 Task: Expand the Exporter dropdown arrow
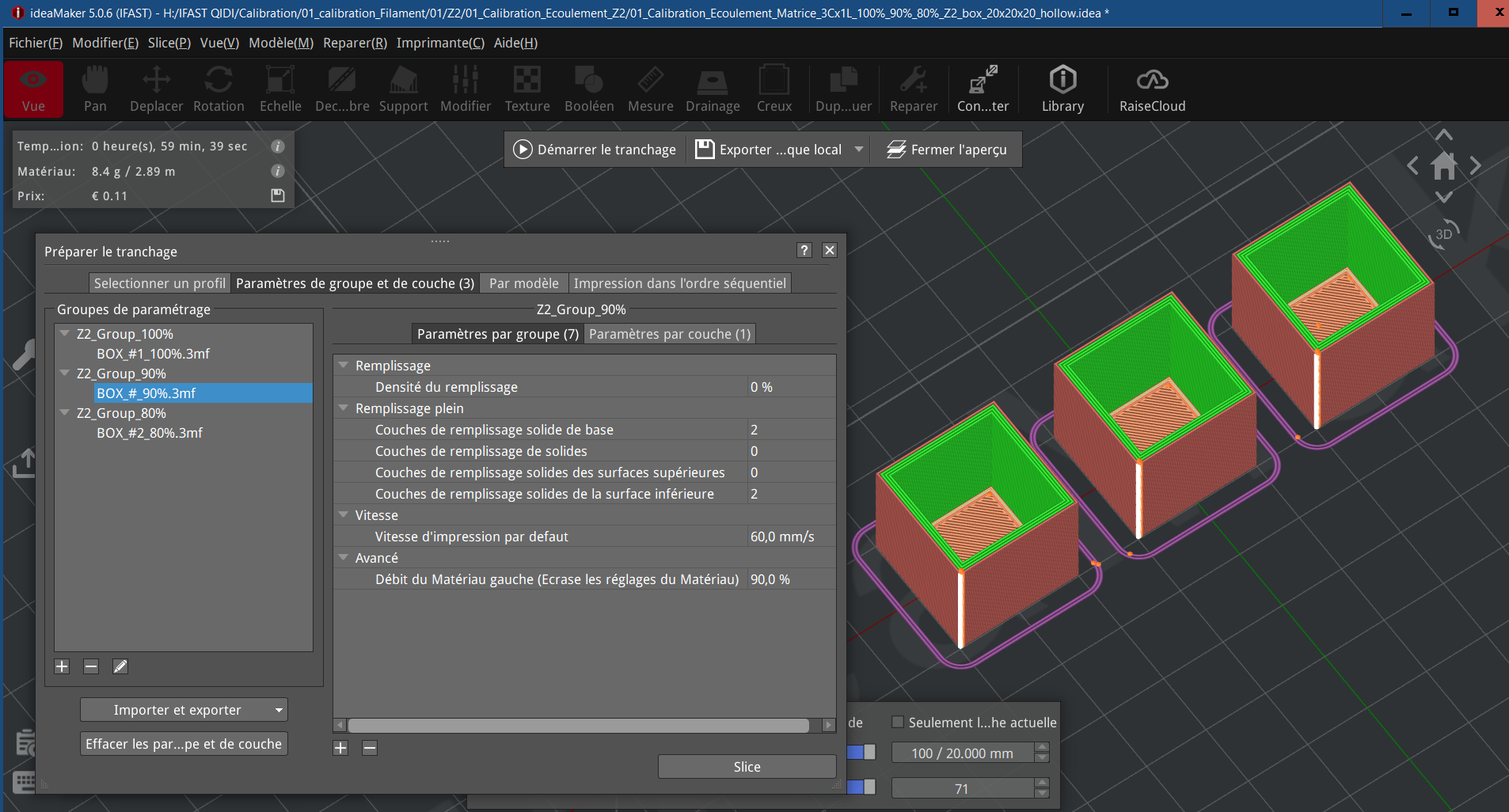(858, 150)
